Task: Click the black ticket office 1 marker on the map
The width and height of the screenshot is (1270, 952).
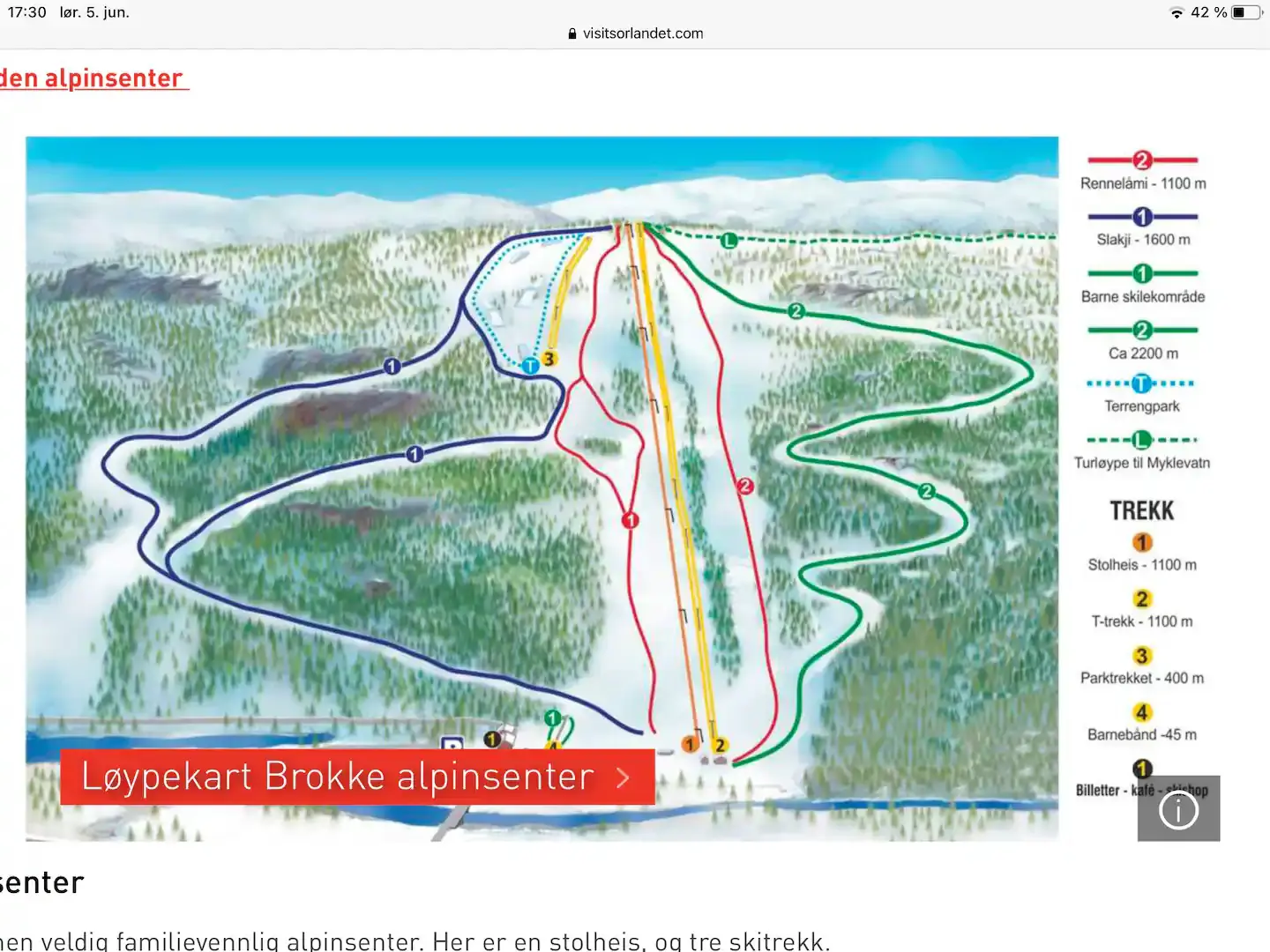Action: [492, 739]
